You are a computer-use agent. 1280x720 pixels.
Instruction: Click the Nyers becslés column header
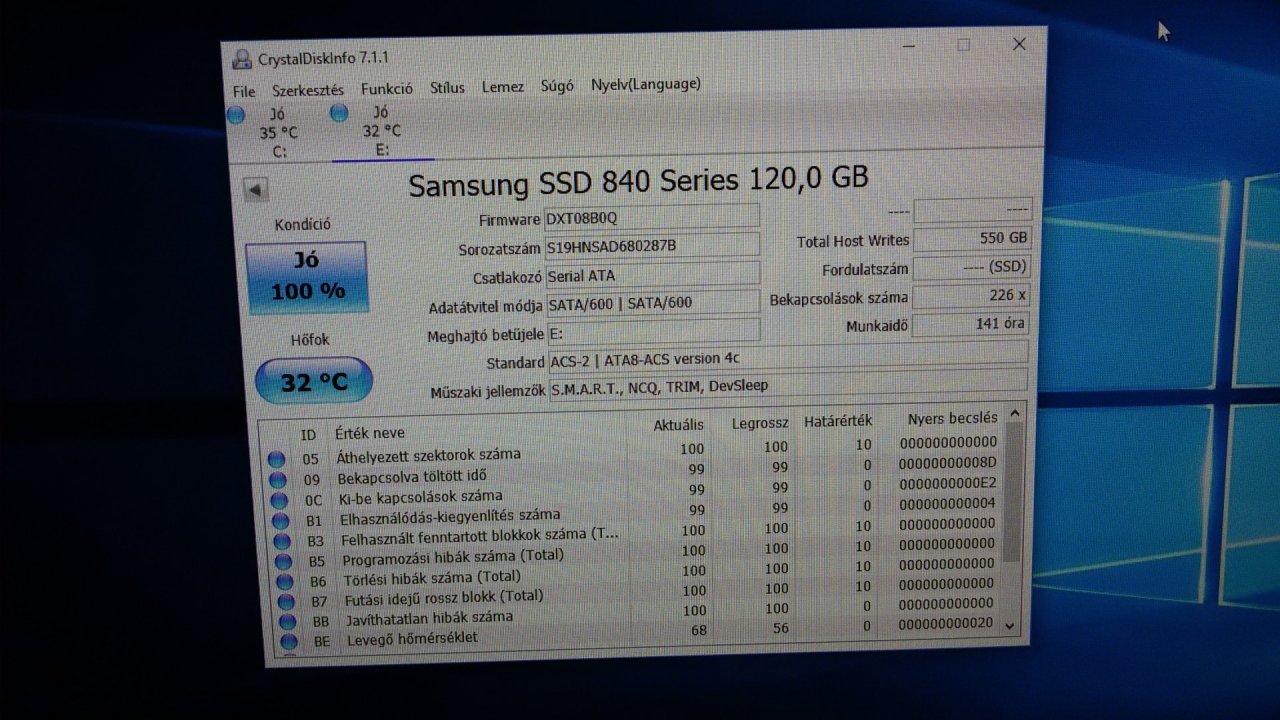953,418
